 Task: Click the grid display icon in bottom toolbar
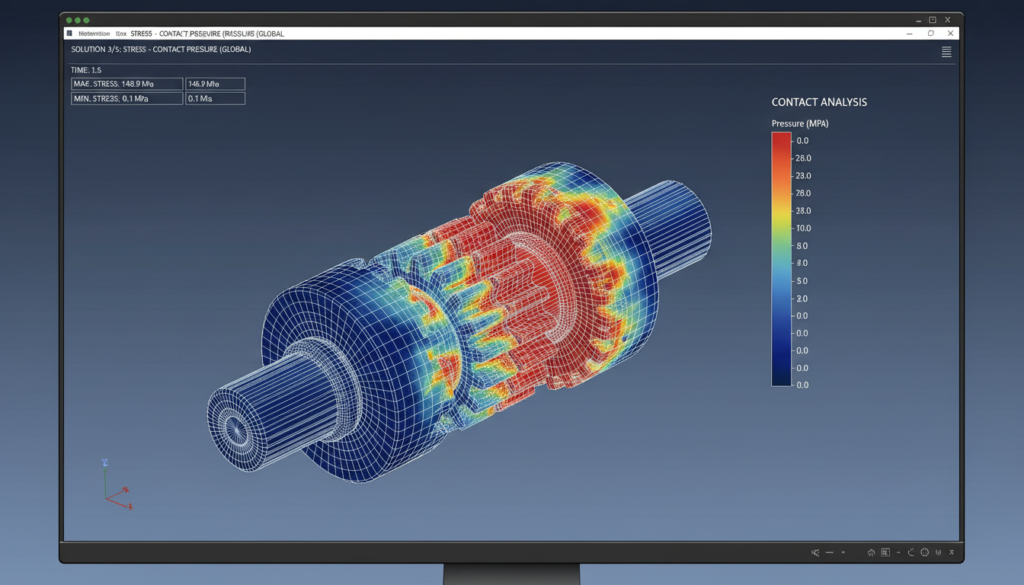click(886, 552)
